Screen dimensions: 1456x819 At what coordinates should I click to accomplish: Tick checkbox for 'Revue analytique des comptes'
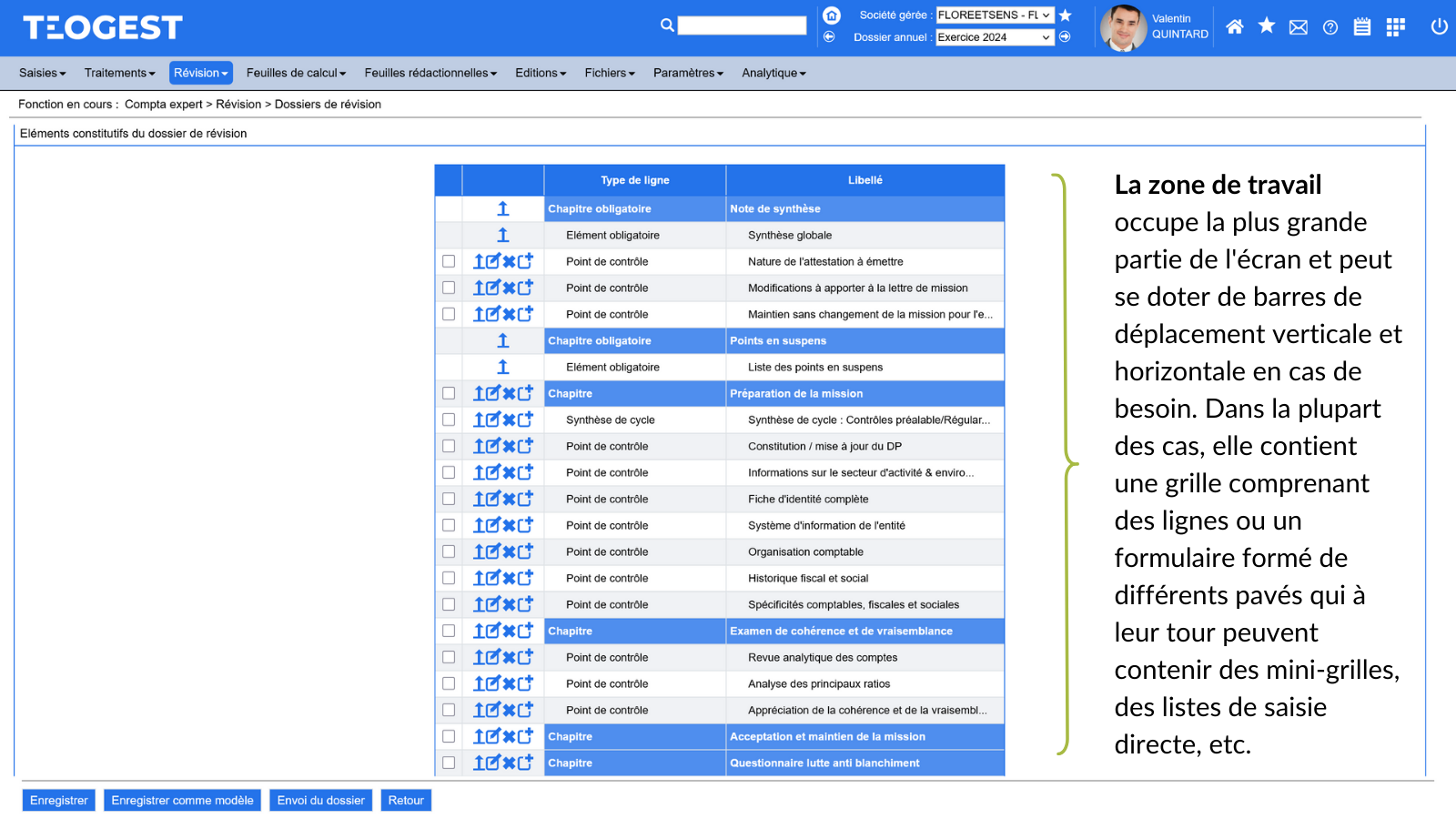[x=449, y=657]
